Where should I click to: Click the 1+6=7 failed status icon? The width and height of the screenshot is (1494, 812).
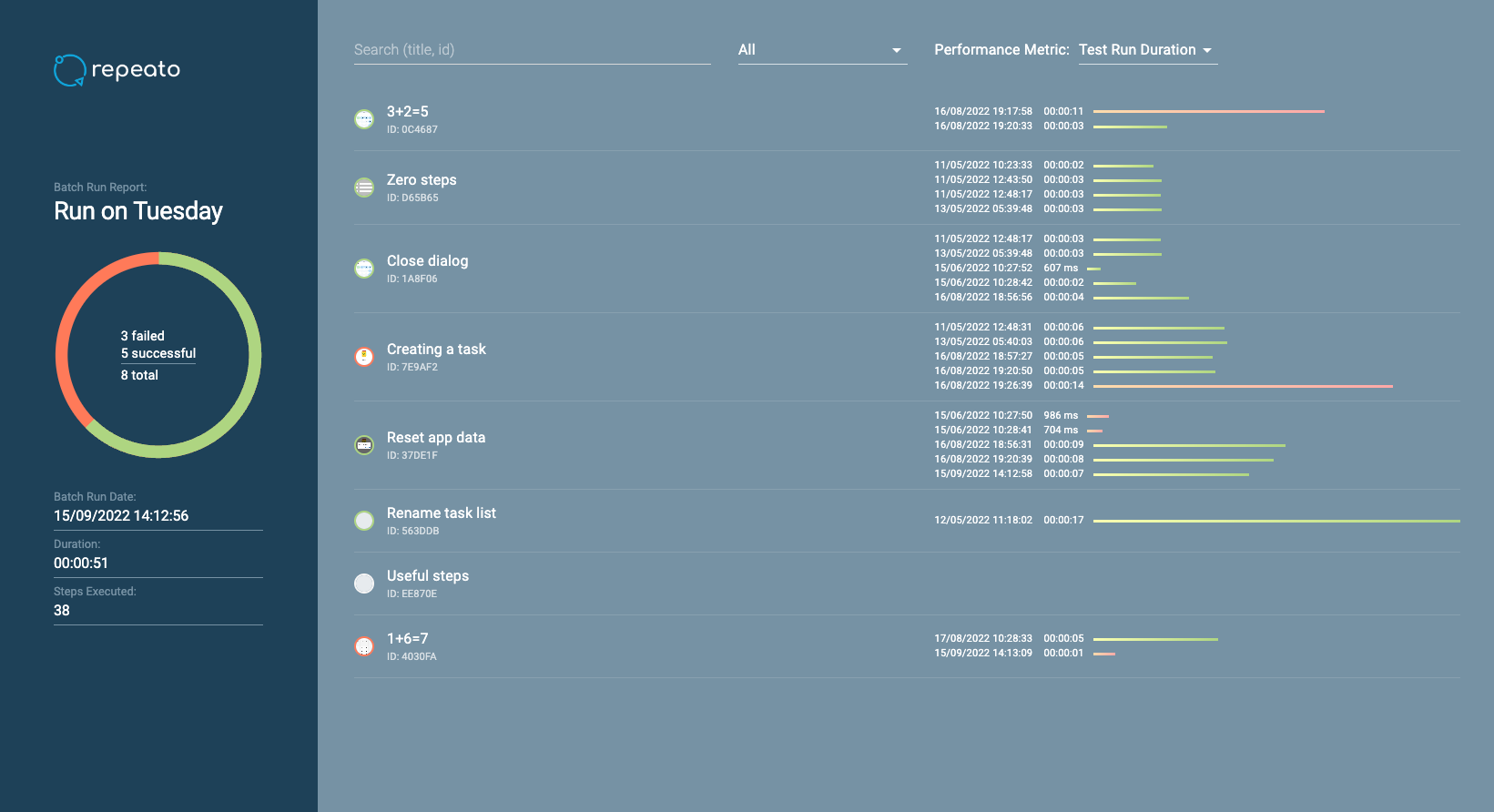point(364,646)
